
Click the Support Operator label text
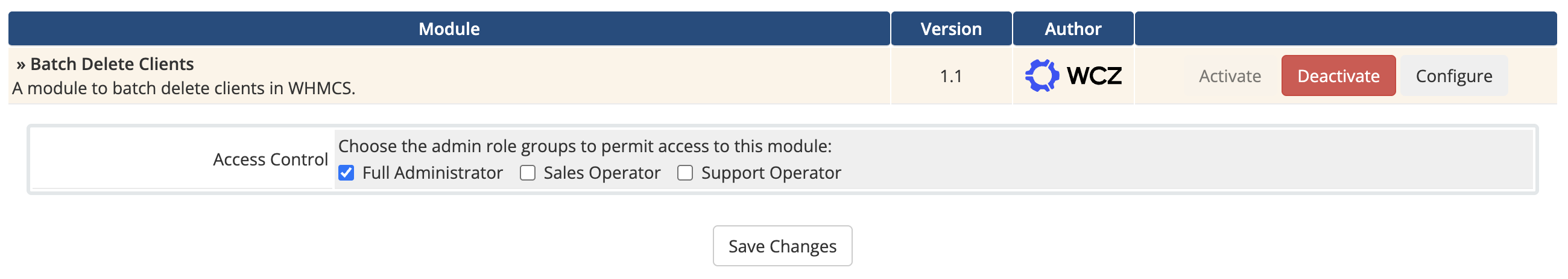[771, 173]
